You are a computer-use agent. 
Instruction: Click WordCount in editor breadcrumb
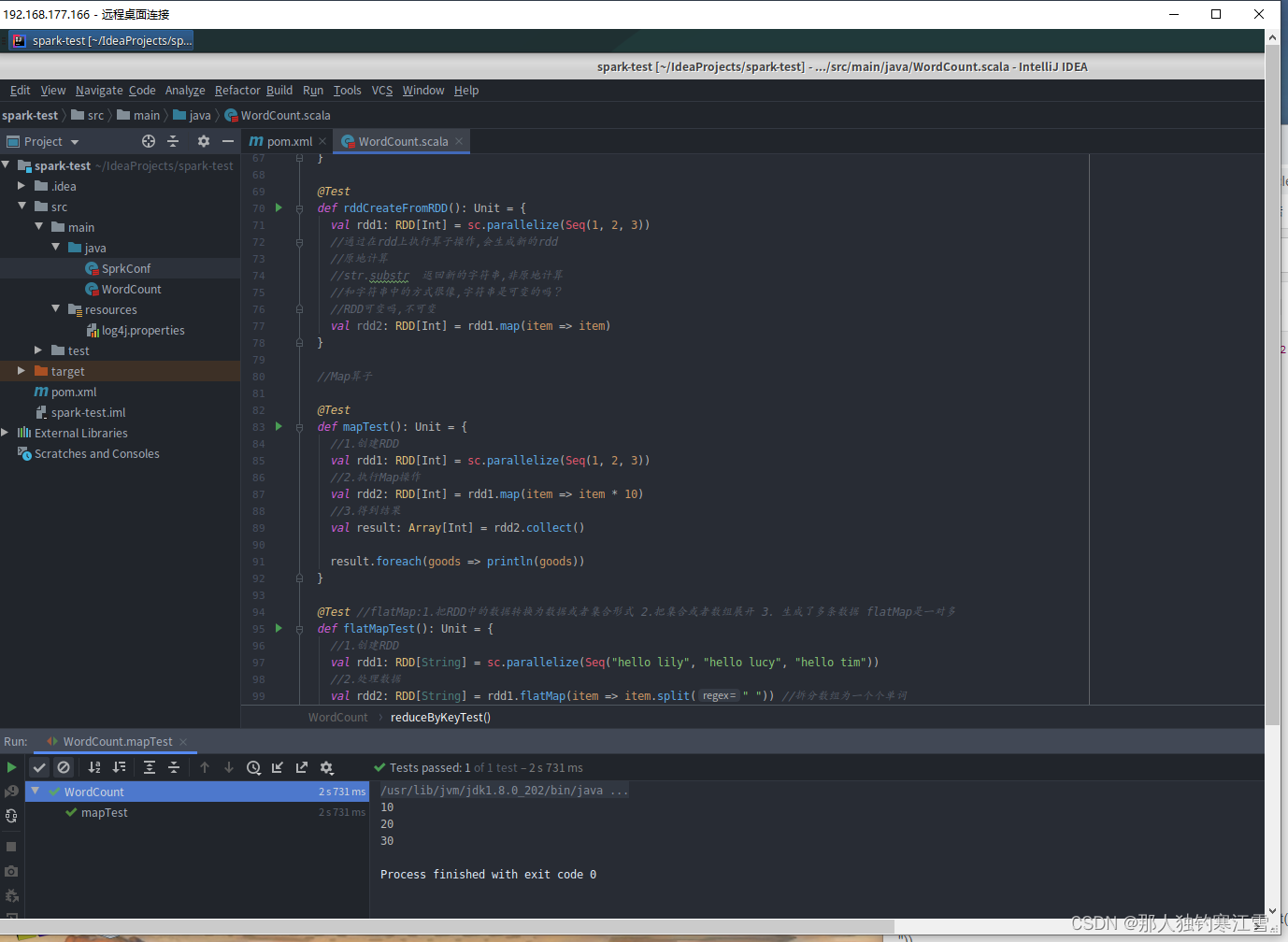(338, 717)
